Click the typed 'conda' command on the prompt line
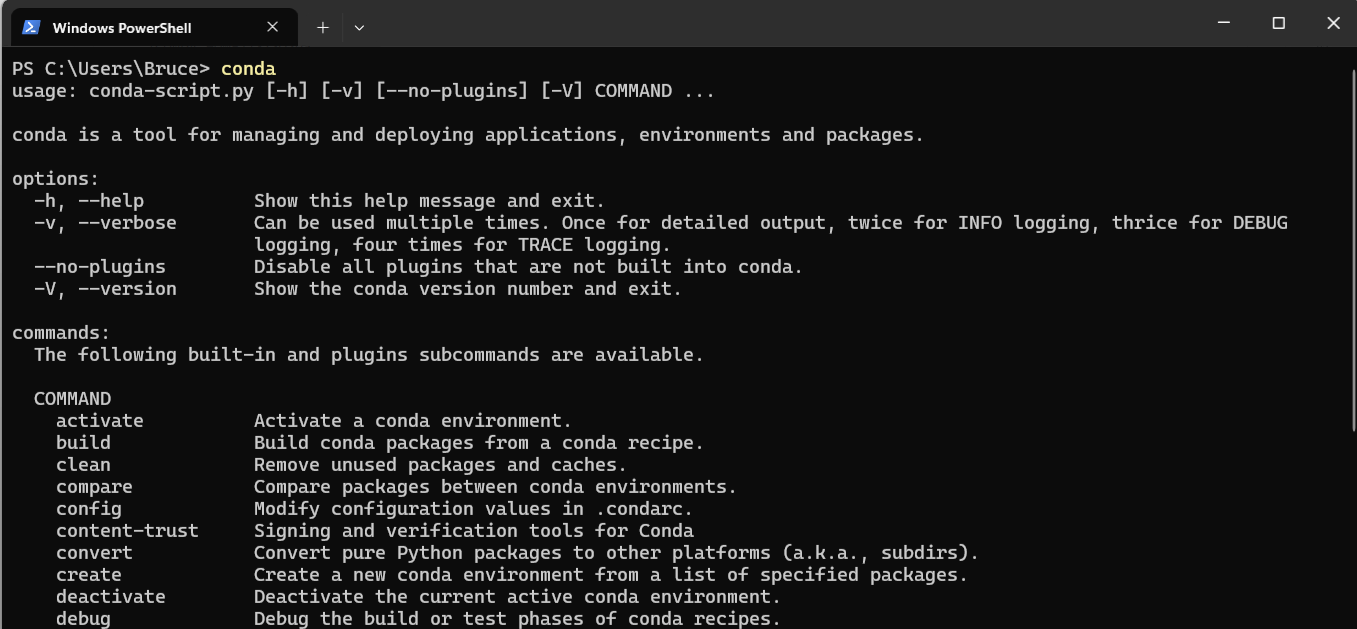1357x629 pixels. tap(248, 69)
